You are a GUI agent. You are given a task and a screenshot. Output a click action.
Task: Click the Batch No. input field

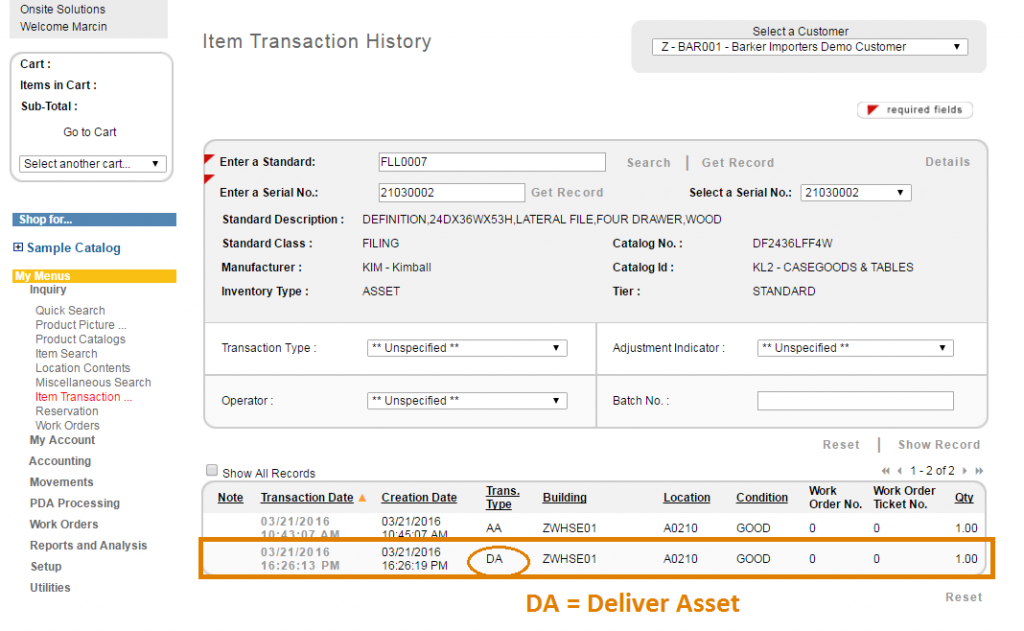coord(855,401)
